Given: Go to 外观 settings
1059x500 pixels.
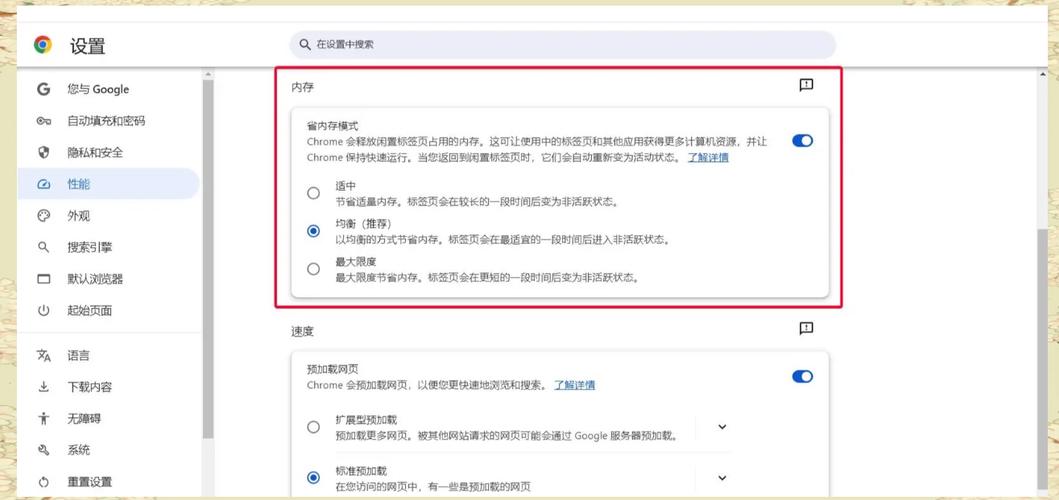Looking at the screenshot, I should pos(108,216).
